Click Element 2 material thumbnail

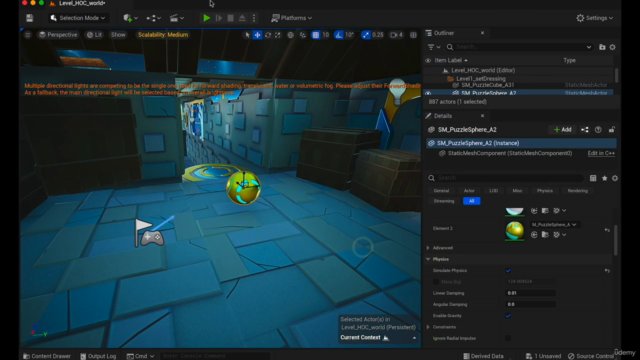point(514,230)
